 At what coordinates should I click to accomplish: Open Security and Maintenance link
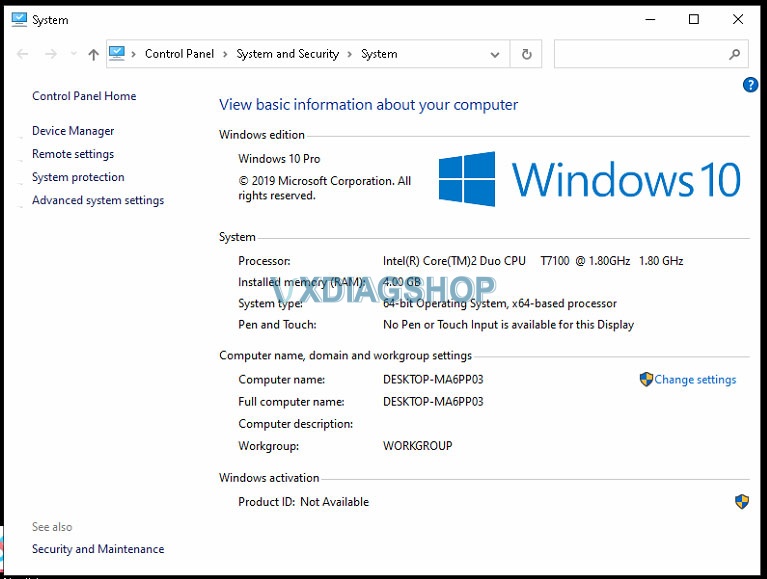coord(98,549)
